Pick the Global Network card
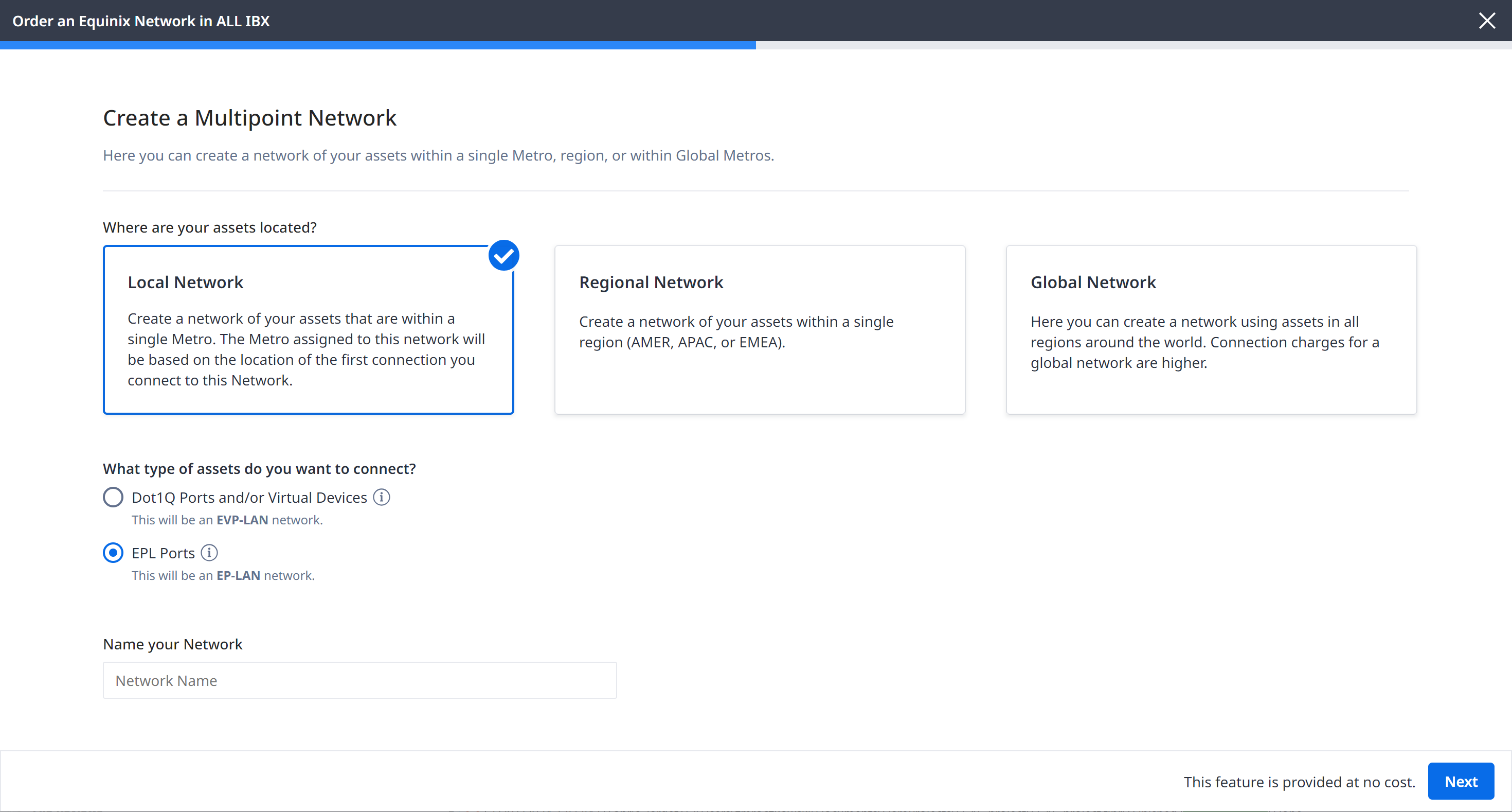The width and height of the screenshot is (1512, 812). click(1211, 329)
